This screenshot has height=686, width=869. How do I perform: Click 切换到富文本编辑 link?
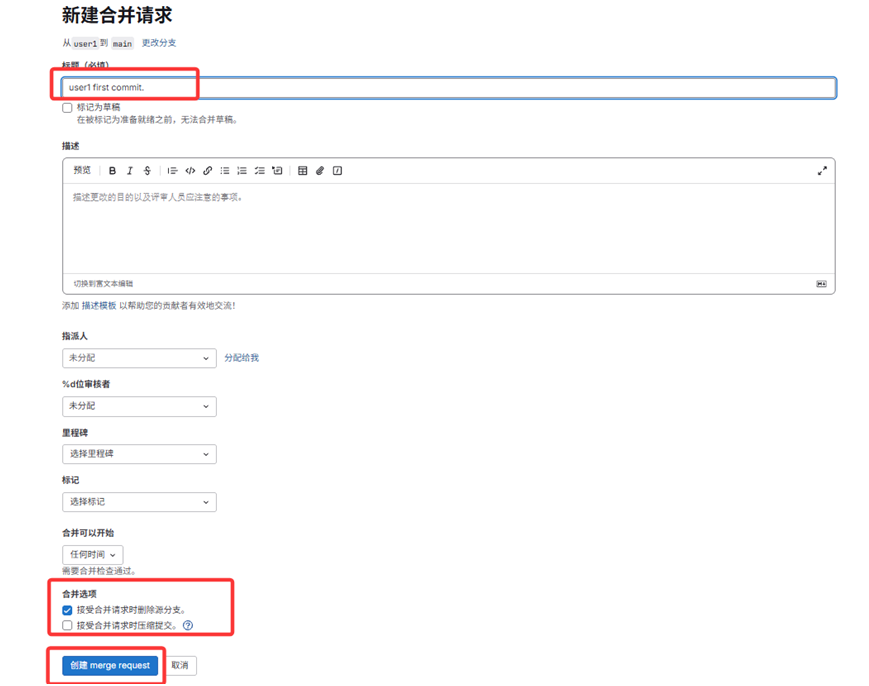click(x=103, y=284)
